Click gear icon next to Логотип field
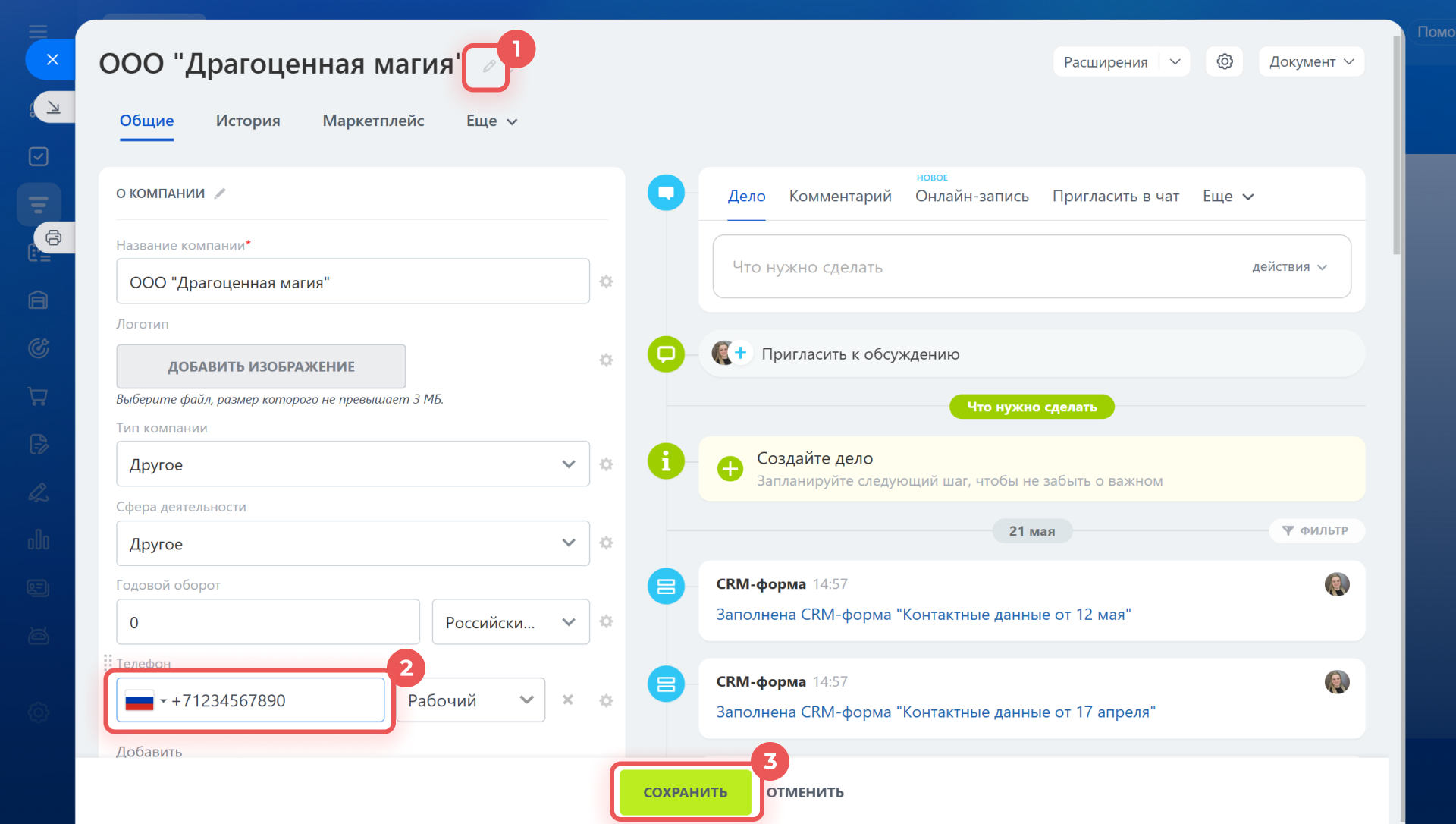Viewport: 1456px width, 824px height. tap(606, 360)
